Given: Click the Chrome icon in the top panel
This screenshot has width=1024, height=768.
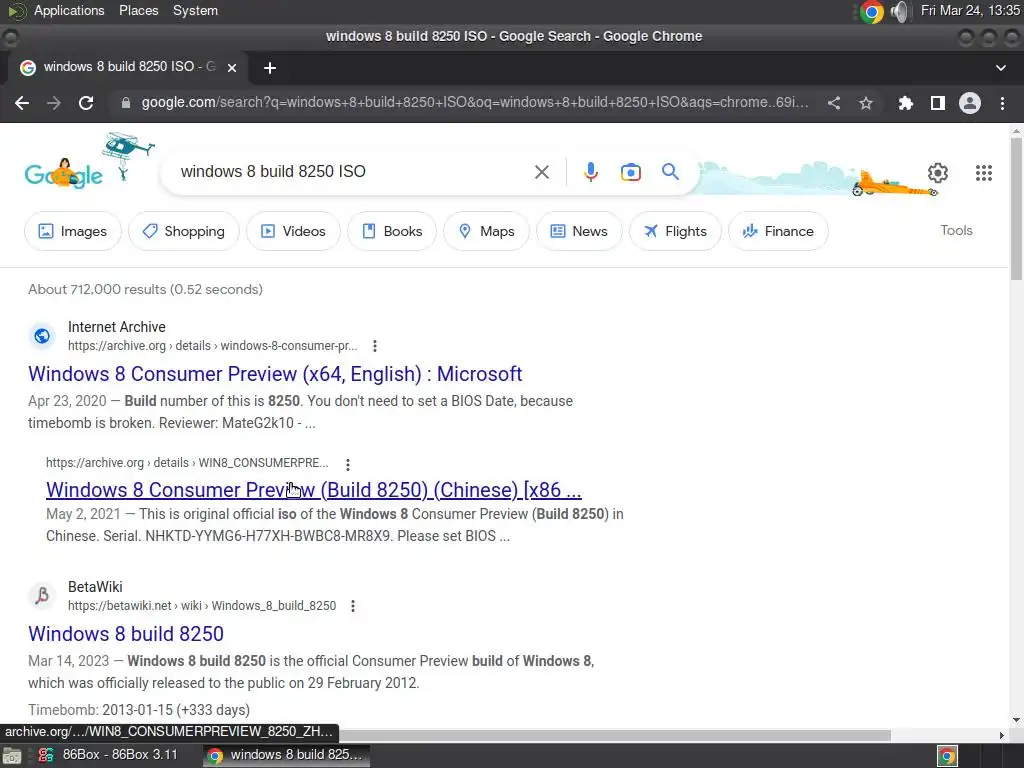Looking at the screenshot, I should pos(871,12).
